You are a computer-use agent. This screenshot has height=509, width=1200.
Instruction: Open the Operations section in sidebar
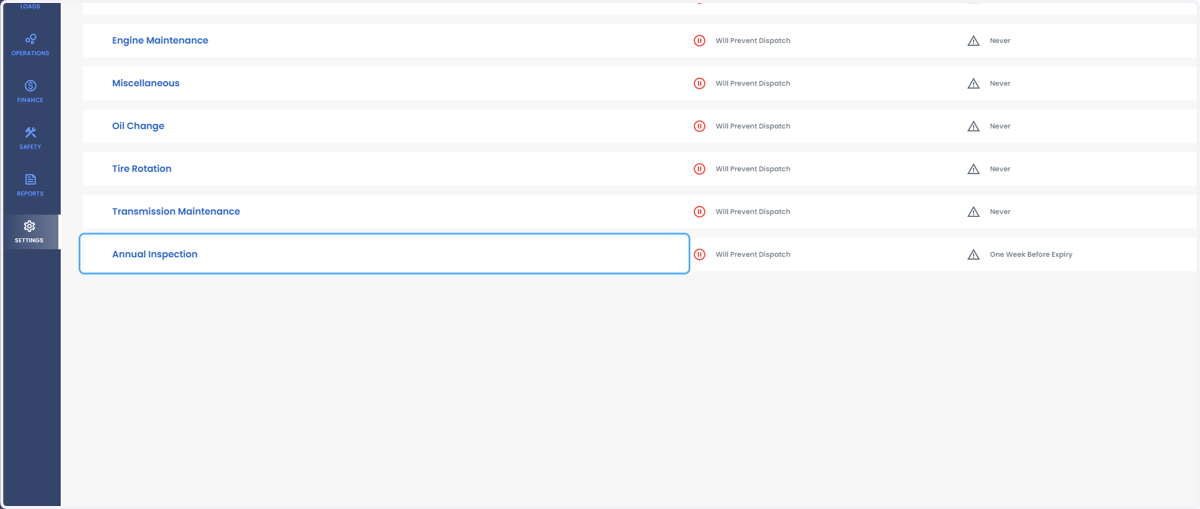click(30, 44)
